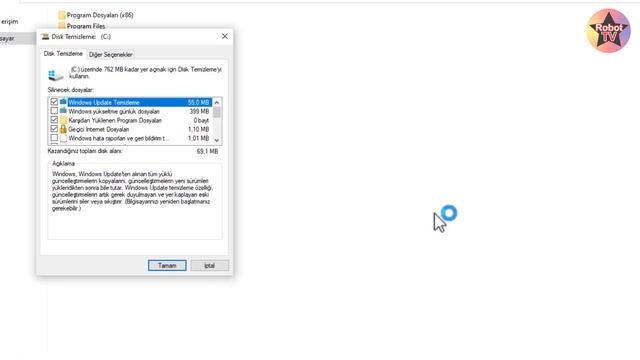Toggle Windows Update Temizleme checkbox
Screen dimensions: 640x360
[x=54, y=102]
